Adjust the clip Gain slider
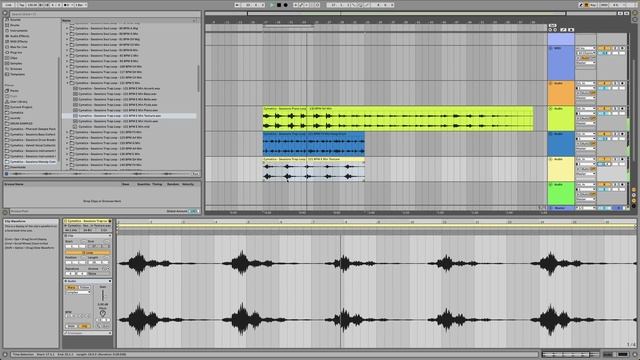Image resolution: width=640 pixels, height=360 pixels. pos(103,296)
